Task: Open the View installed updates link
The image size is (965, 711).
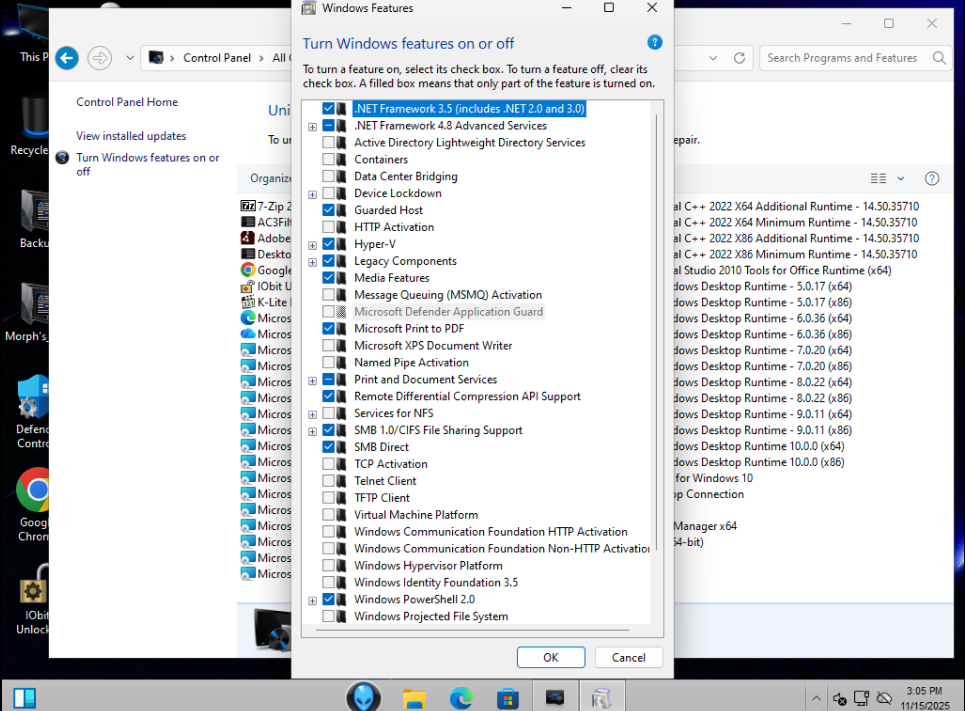Action: point(131,136)
